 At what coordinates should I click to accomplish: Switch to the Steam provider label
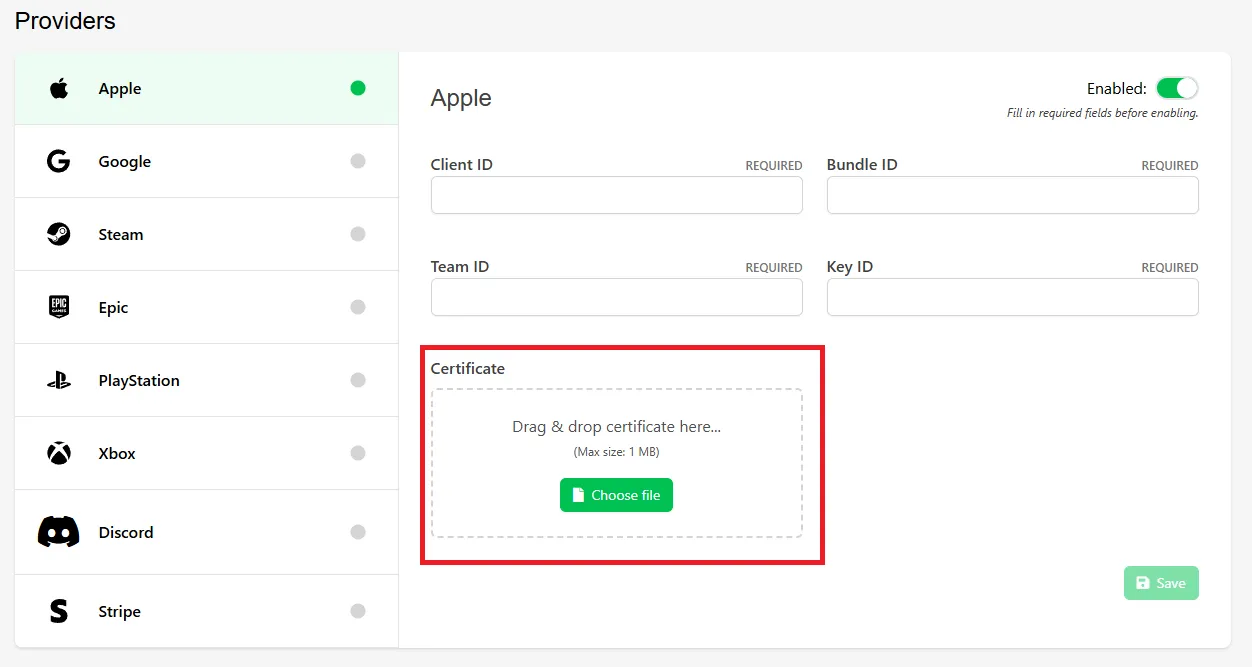pos(121,234)
